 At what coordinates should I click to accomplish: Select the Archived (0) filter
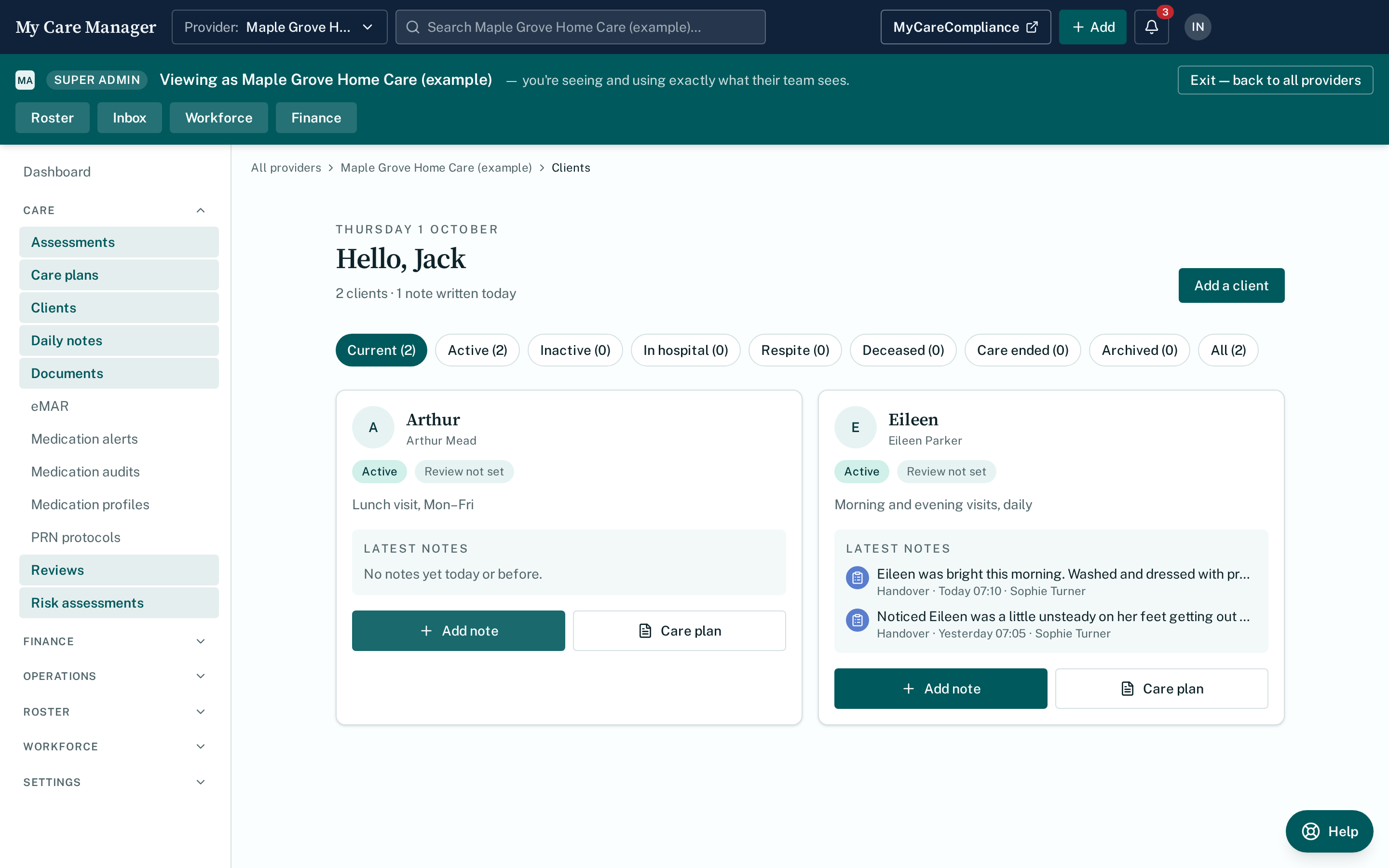pyautogui.click(x=1139, y=350)
